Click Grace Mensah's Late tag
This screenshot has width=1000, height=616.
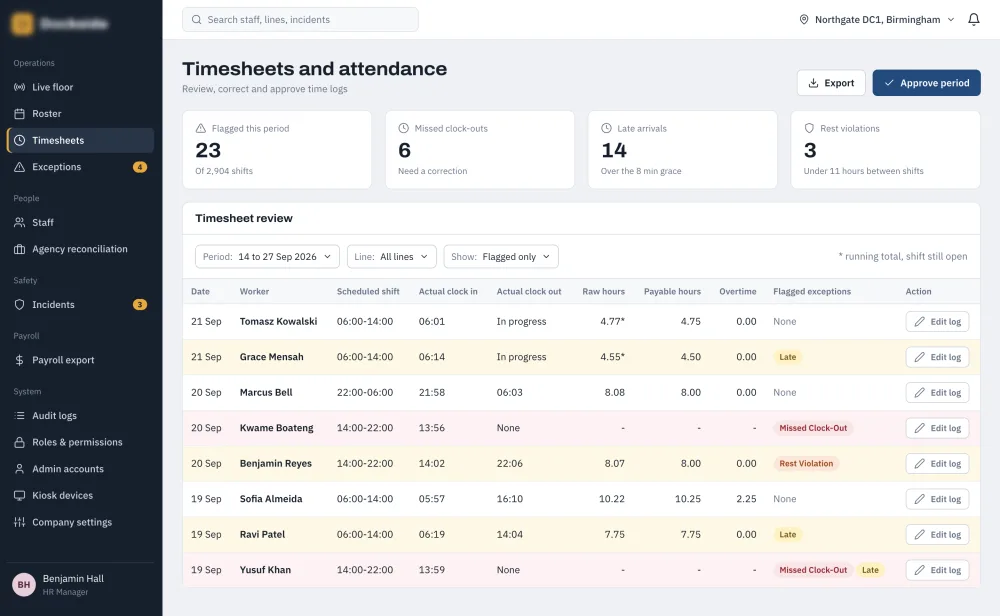point(788,357)
